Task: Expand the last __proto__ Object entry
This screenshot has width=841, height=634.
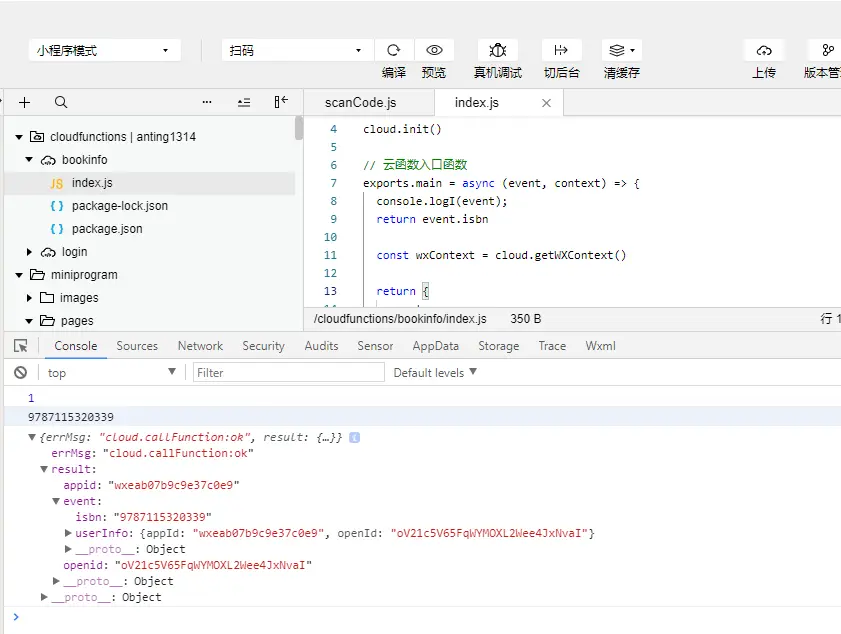Action: coord(44,597)
